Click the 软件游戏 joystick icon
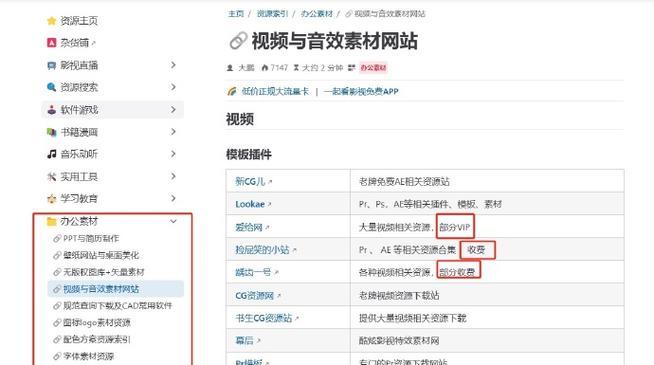This screenshot has height=365, width=654. [x=51, y=110]
